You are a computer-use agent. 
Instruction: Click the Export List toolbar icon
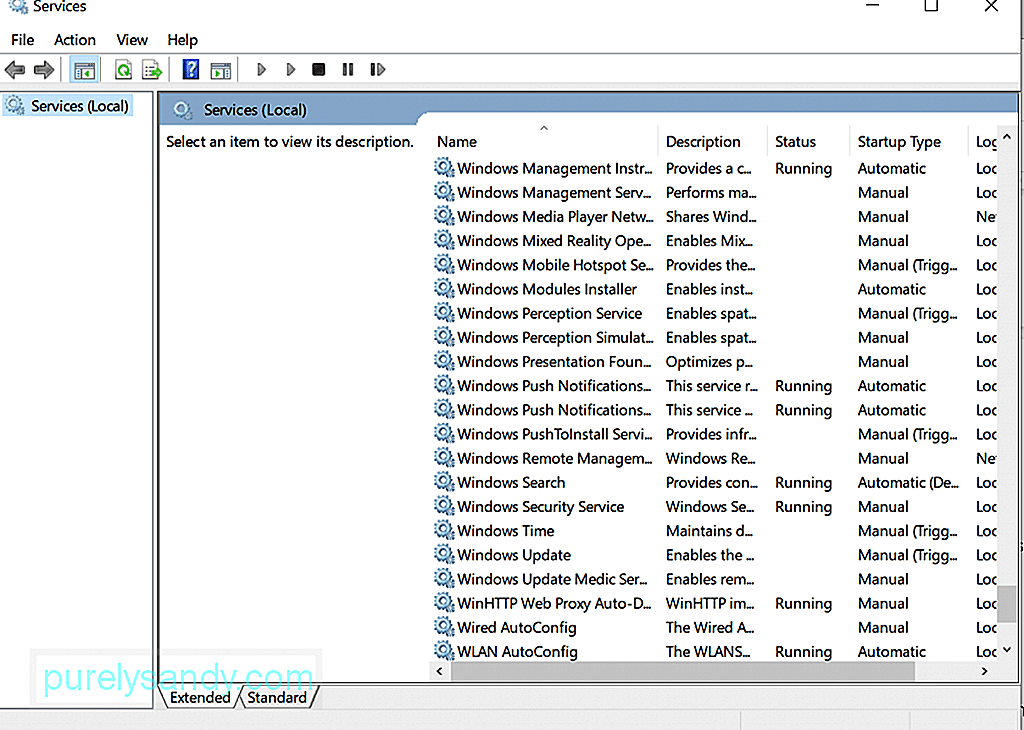[x=152, y=70]
